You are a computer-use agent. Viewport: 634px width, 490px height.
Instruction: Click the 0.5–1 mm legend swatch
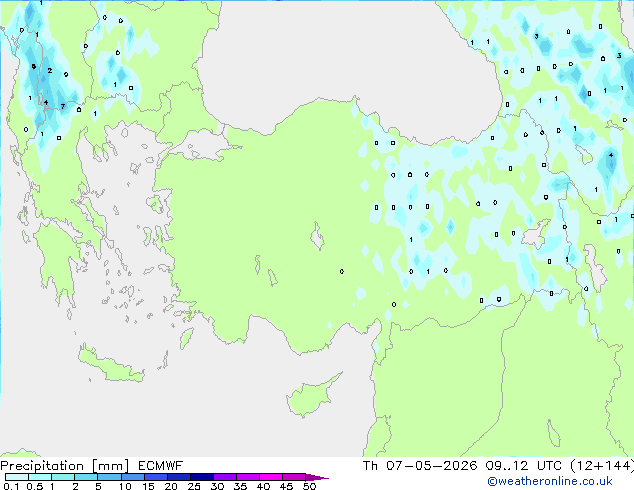(x=40, y=477)
